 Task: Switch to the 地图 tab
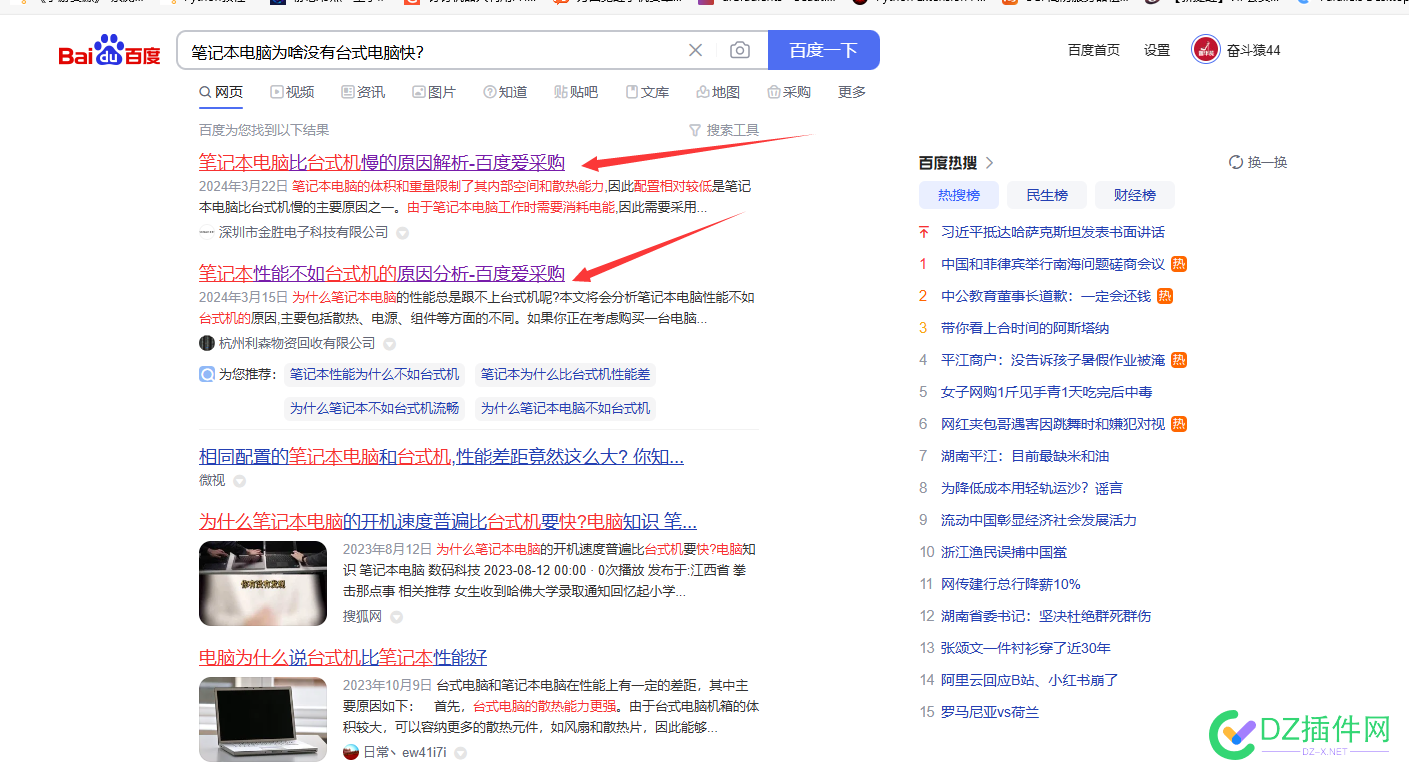click(x=718, y=92)
